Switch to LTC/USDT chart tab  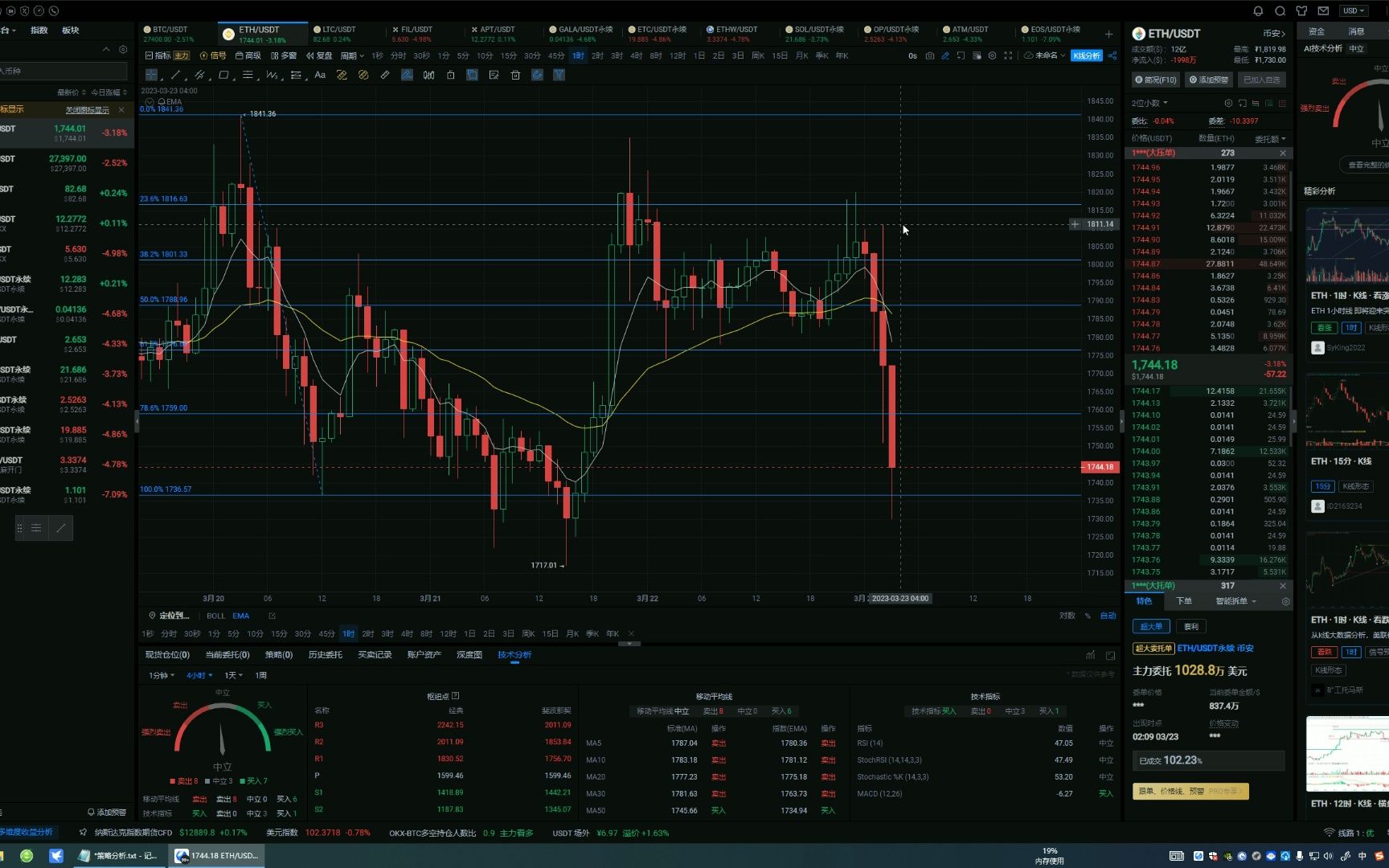[346, 34]
